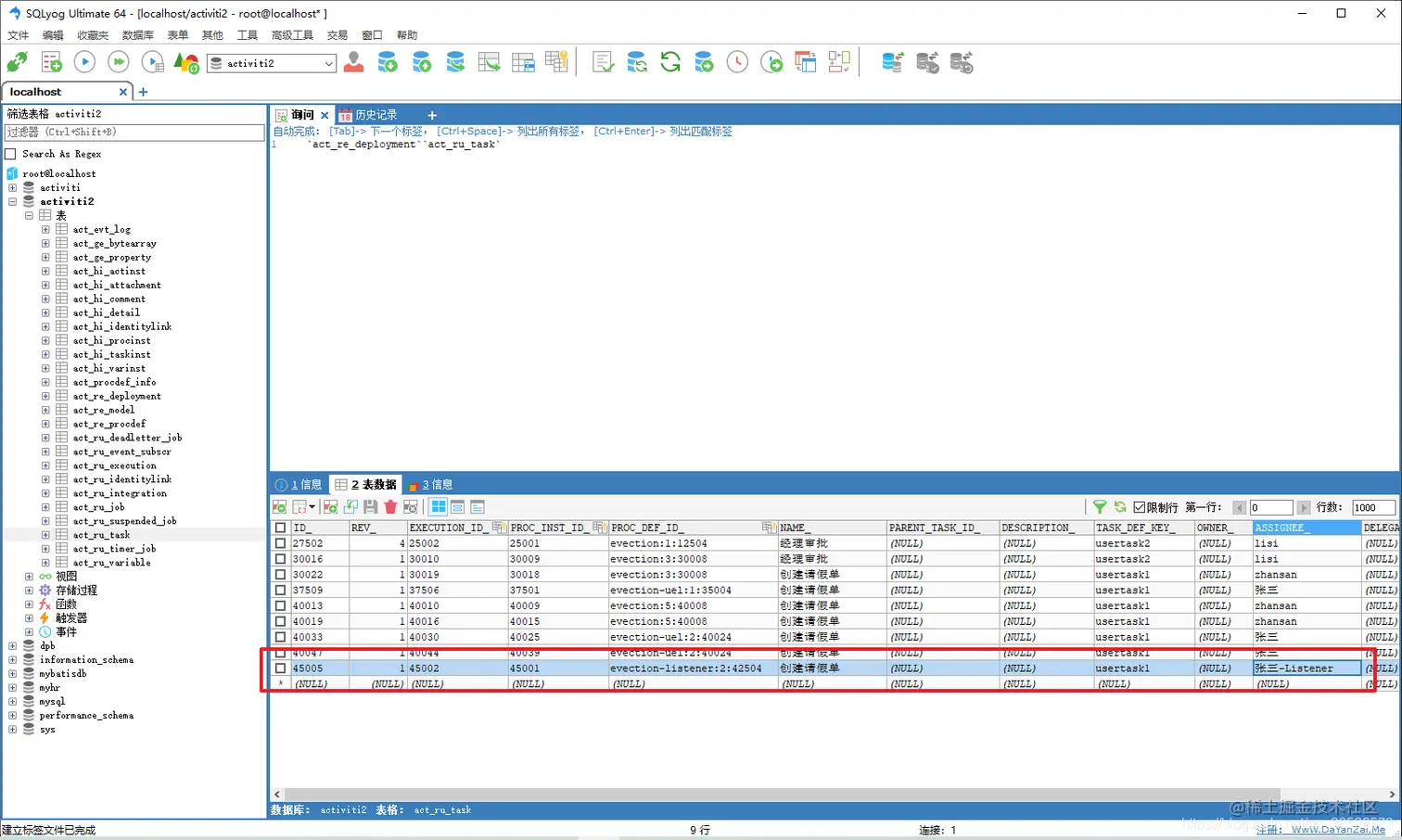The height and width of the screenshot is (840, 1402).
Task: Click the refresh green arrows toolbar icon
Action: click(670, 62)
